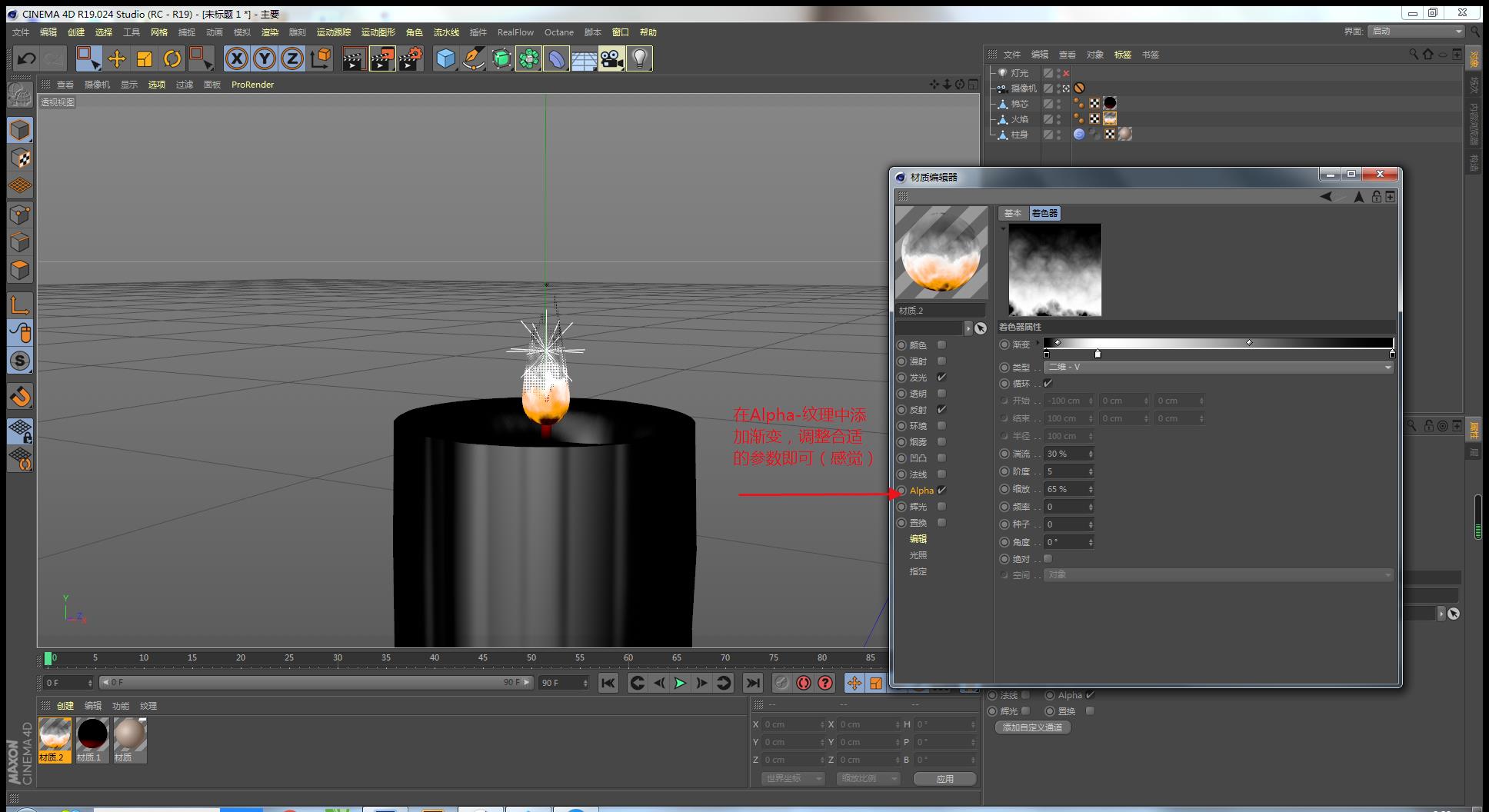Screen dimensions: 1489x812
Task: Disable the 发光 channel checkbox in Material Editor
Action: (x=941, y=378)
